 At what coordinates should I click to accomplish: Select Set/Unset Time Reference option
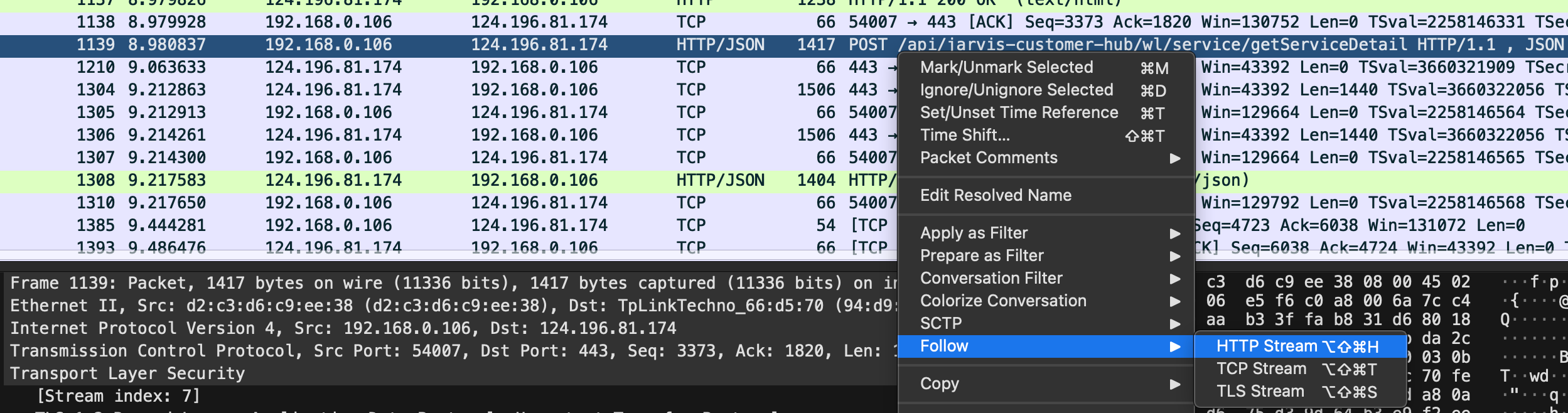(x=1019, y=113)
